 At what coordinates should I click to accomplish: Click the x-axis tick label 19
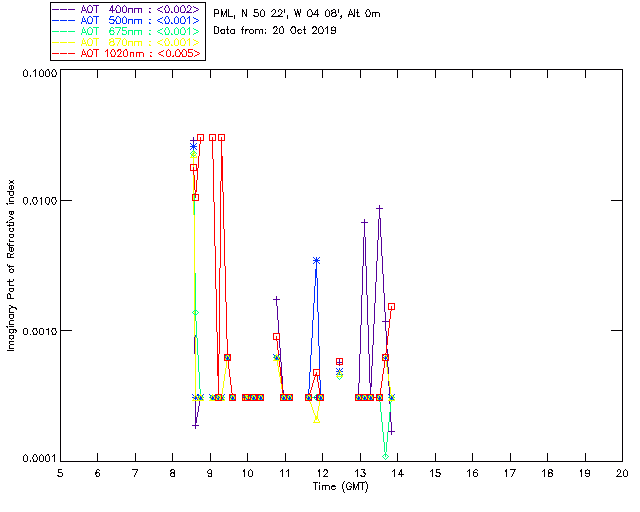(585, 474)
